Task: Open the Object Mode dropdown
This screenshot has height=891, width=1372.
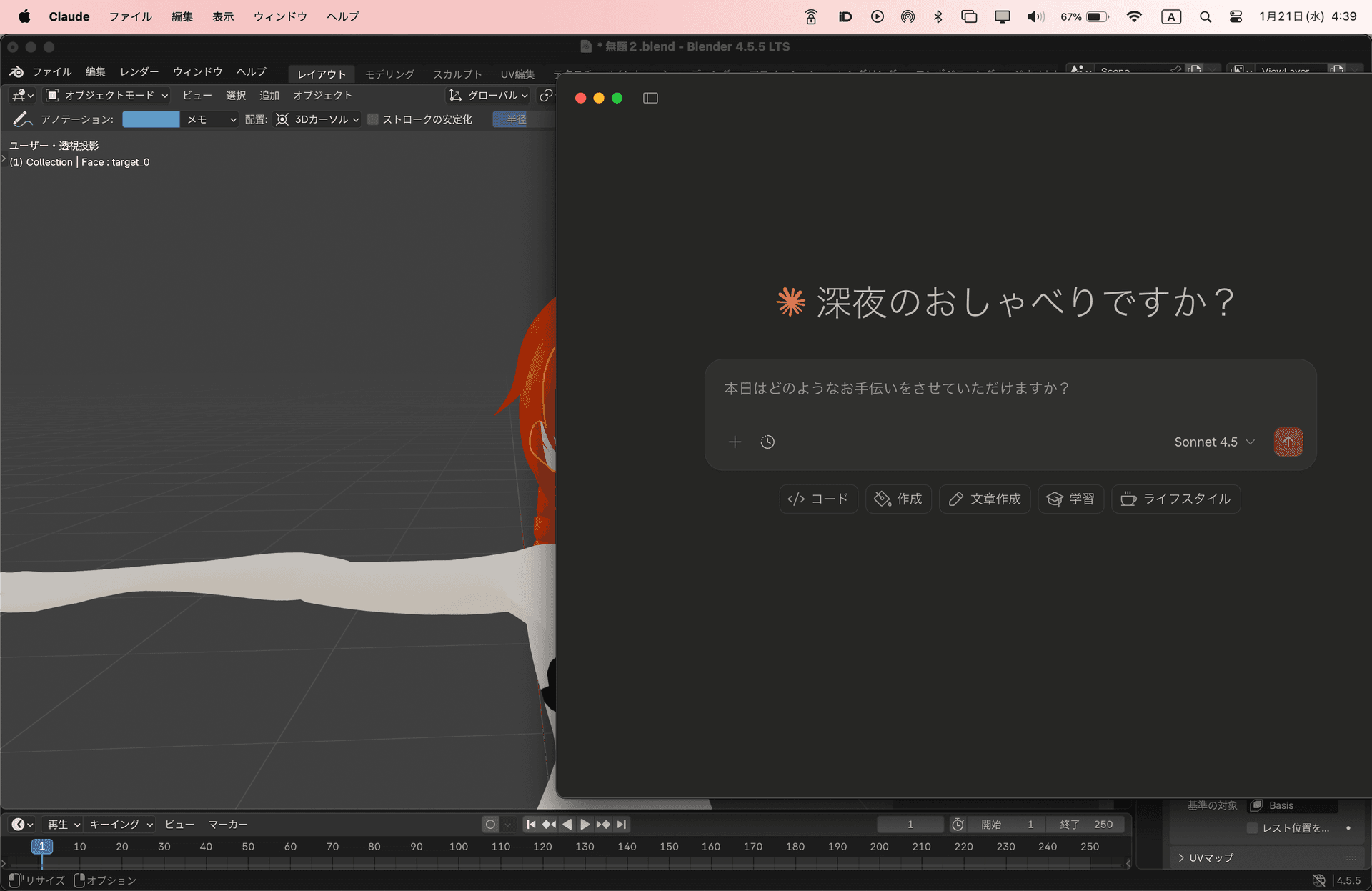Action: tap(107, 95)
